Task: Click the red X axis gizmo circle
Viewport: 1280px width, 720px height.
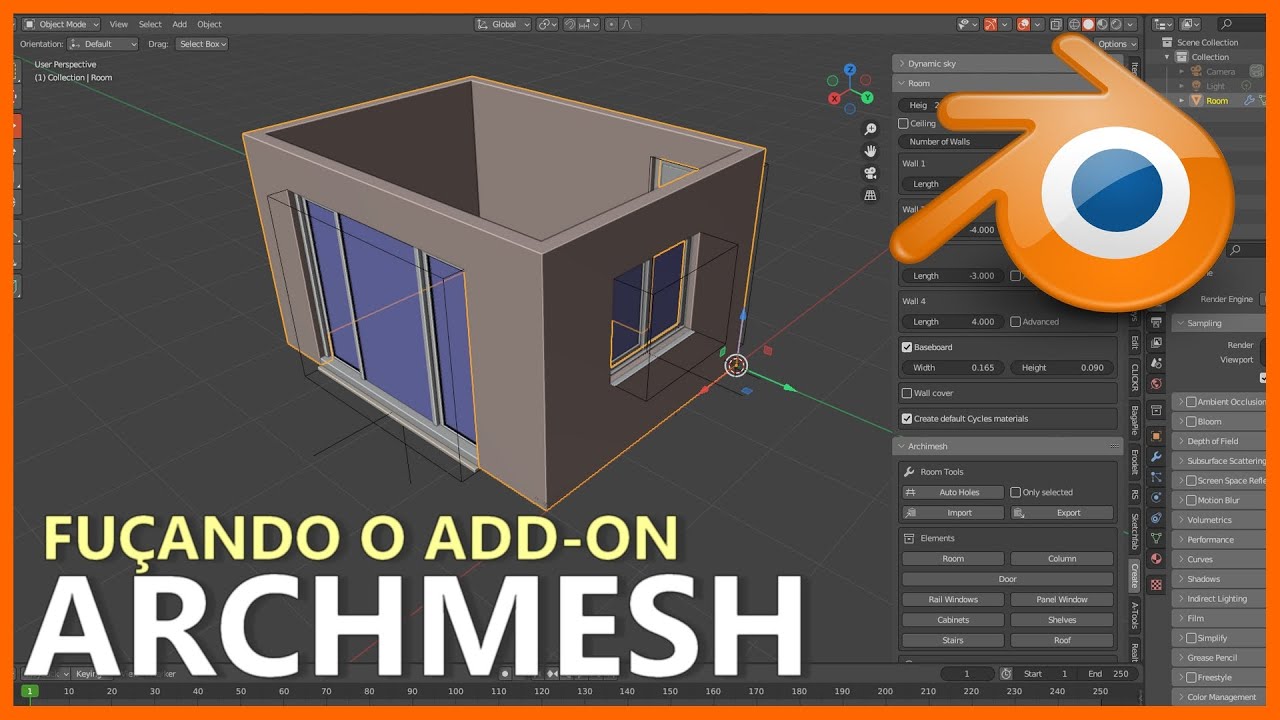Action: 835,98
